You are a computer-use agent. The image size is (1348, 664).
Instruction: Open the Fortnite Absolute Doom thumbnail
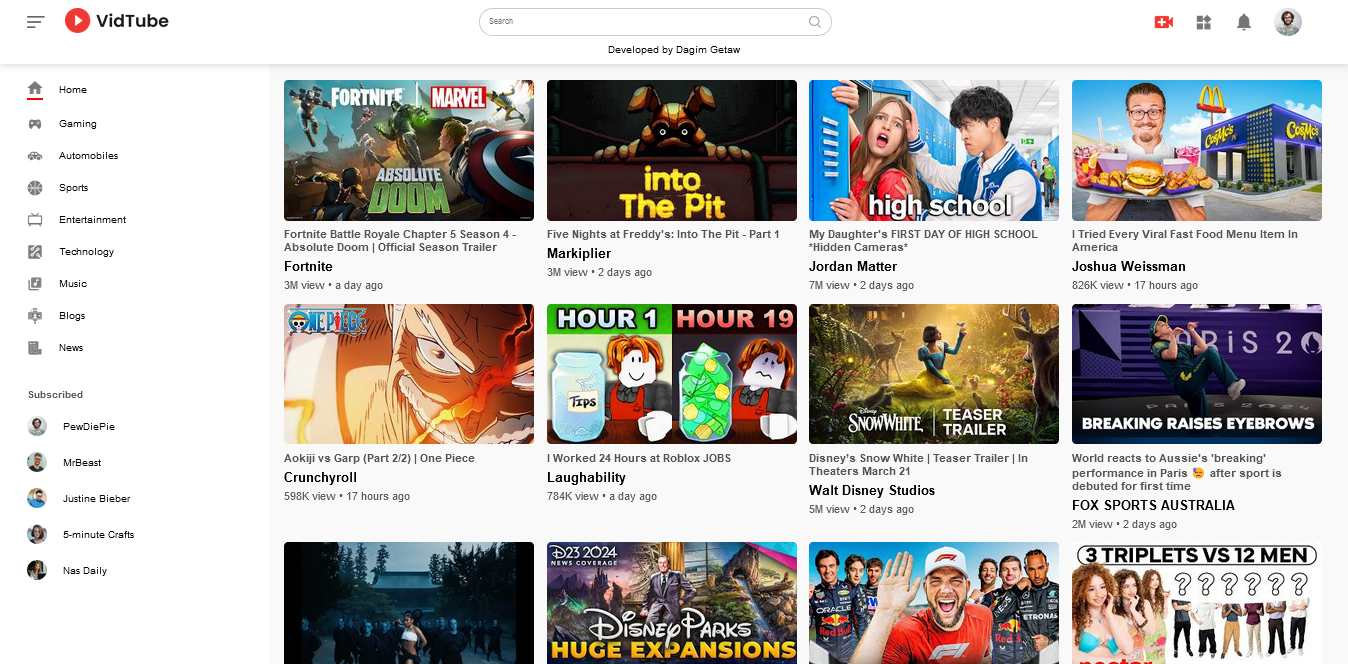(409, 150)
